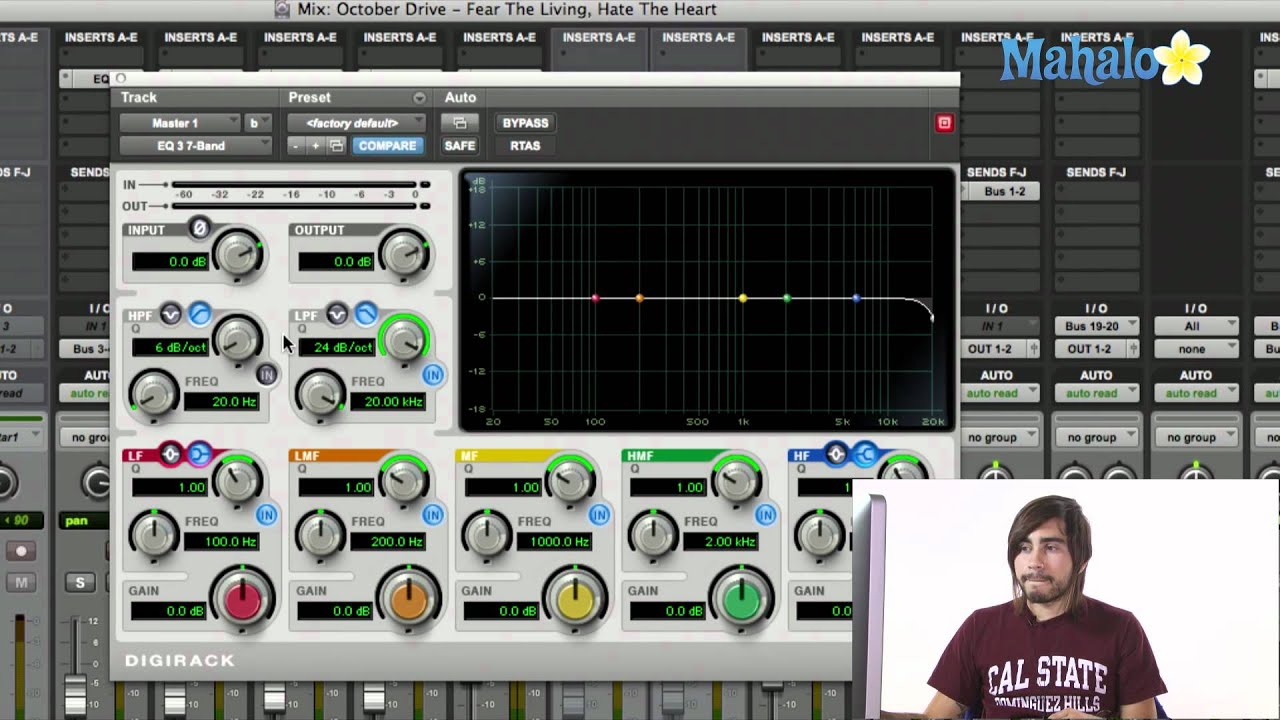Click the auto read button beside the 'All' input selector
Viewport: 1280px width, 720px height.
pyautogui.click(x=1196, y=393)
